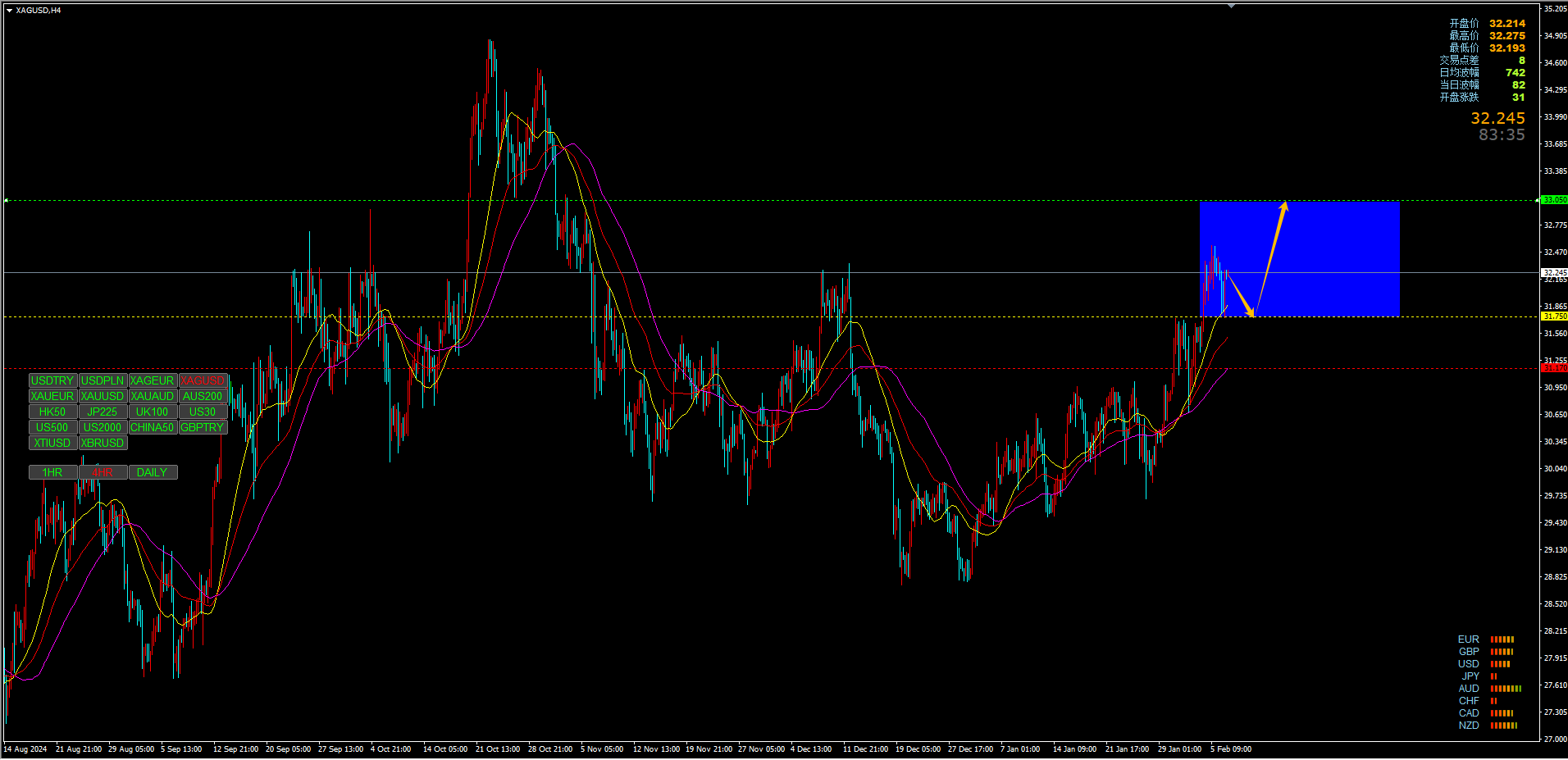Screen dimensions: 1568x760
Task: Load the XAUEUR symbol button
Action: [x=52, y=397]
